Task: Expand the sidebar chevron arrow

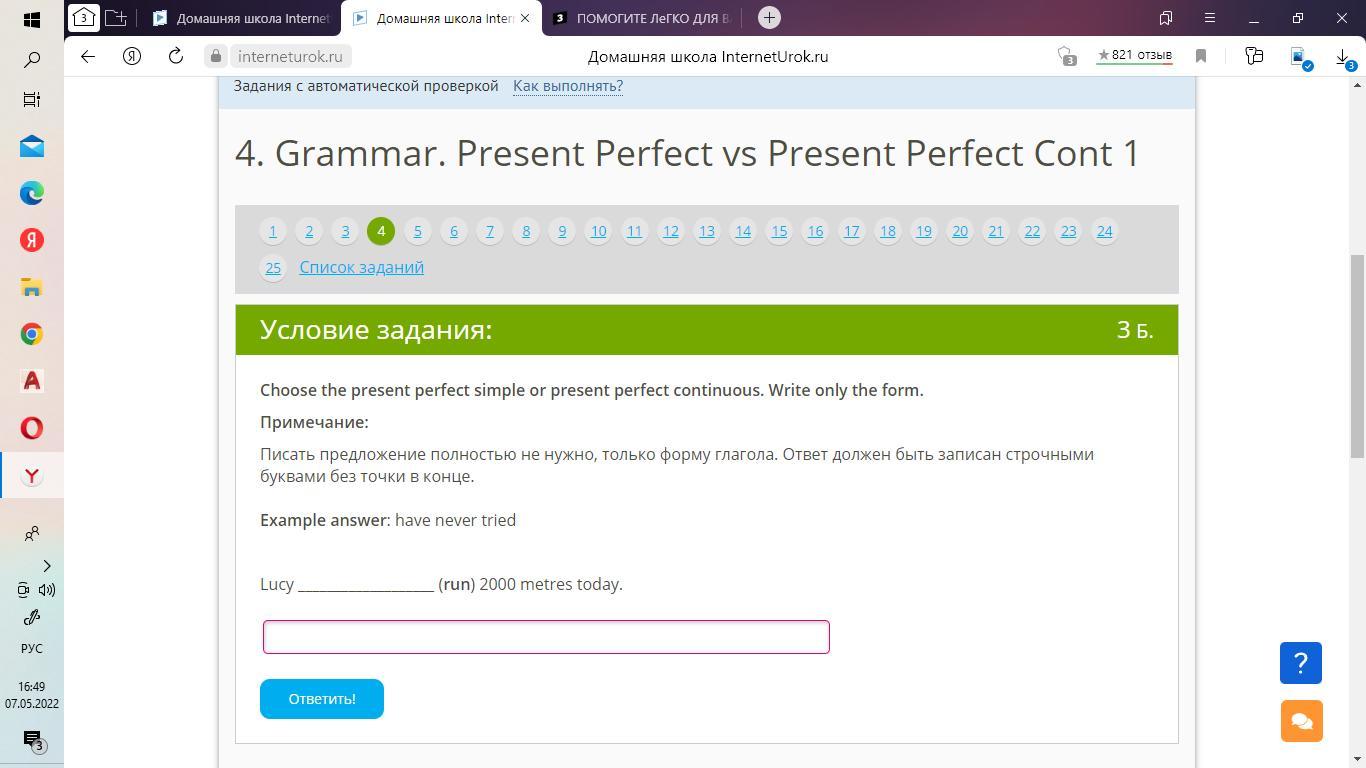Action: click(x=46, y=566)
